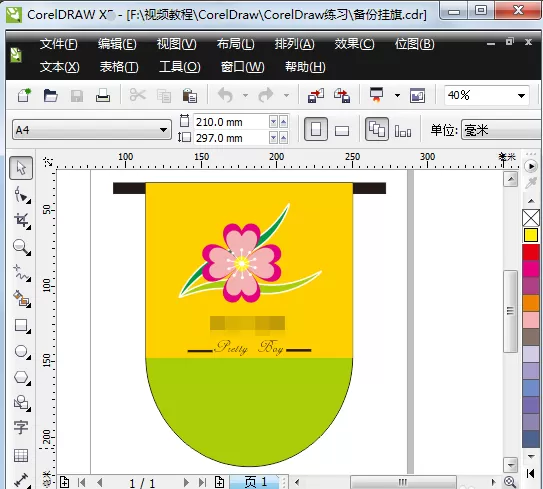Viewport: 543px width, 489px height.
Task: Apply layout to current page only
Action: (403, 131)
